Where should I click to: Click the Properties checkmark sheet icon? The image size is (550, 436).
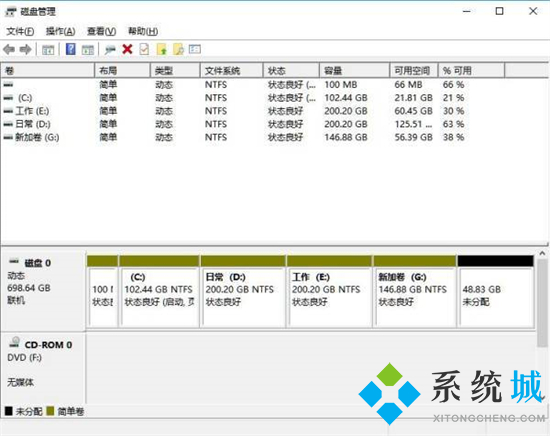tap(144, 49)
